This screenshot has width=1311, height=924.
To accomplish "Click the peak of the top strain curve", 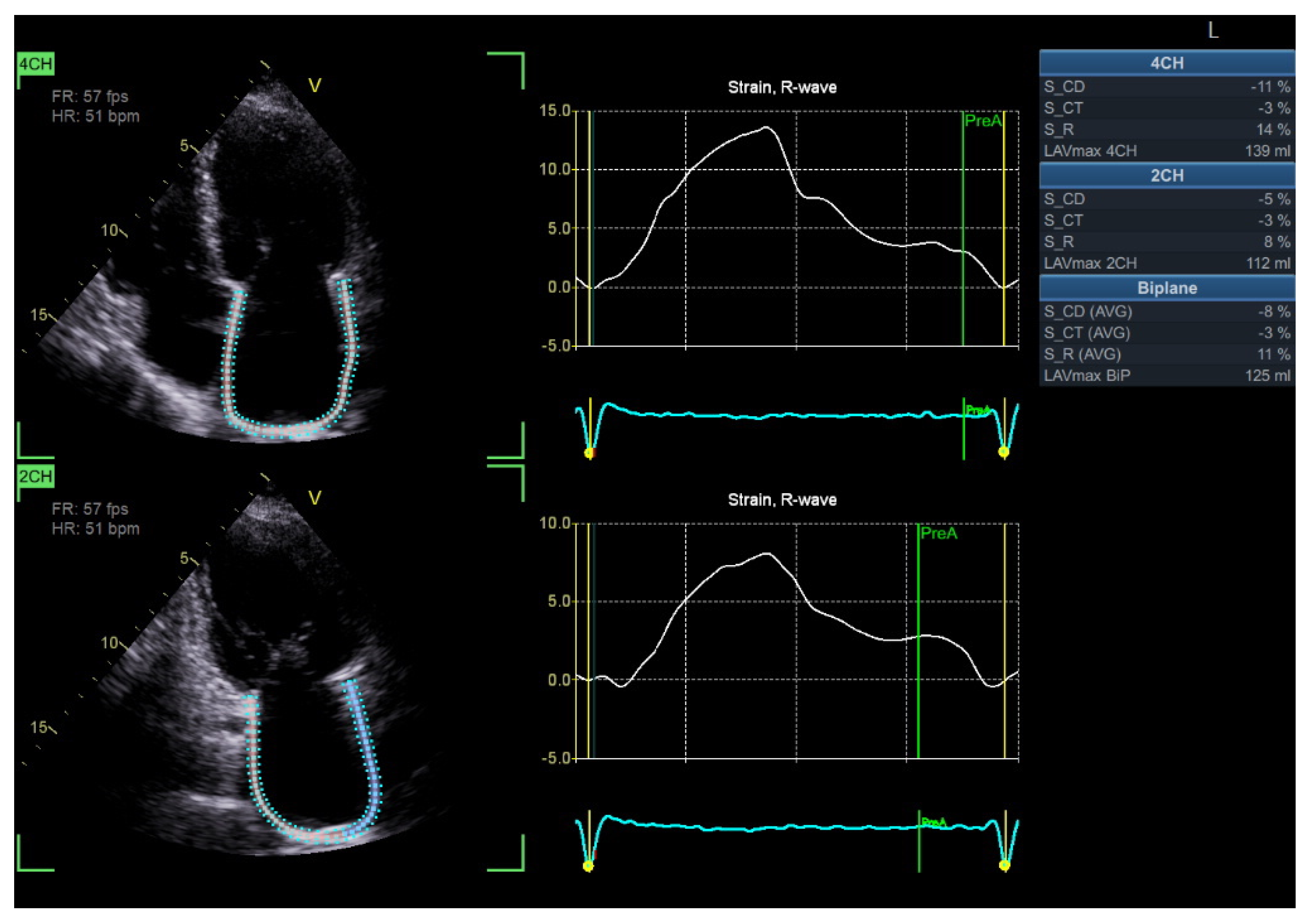I will pyautogui.click(x=766, y=127).
